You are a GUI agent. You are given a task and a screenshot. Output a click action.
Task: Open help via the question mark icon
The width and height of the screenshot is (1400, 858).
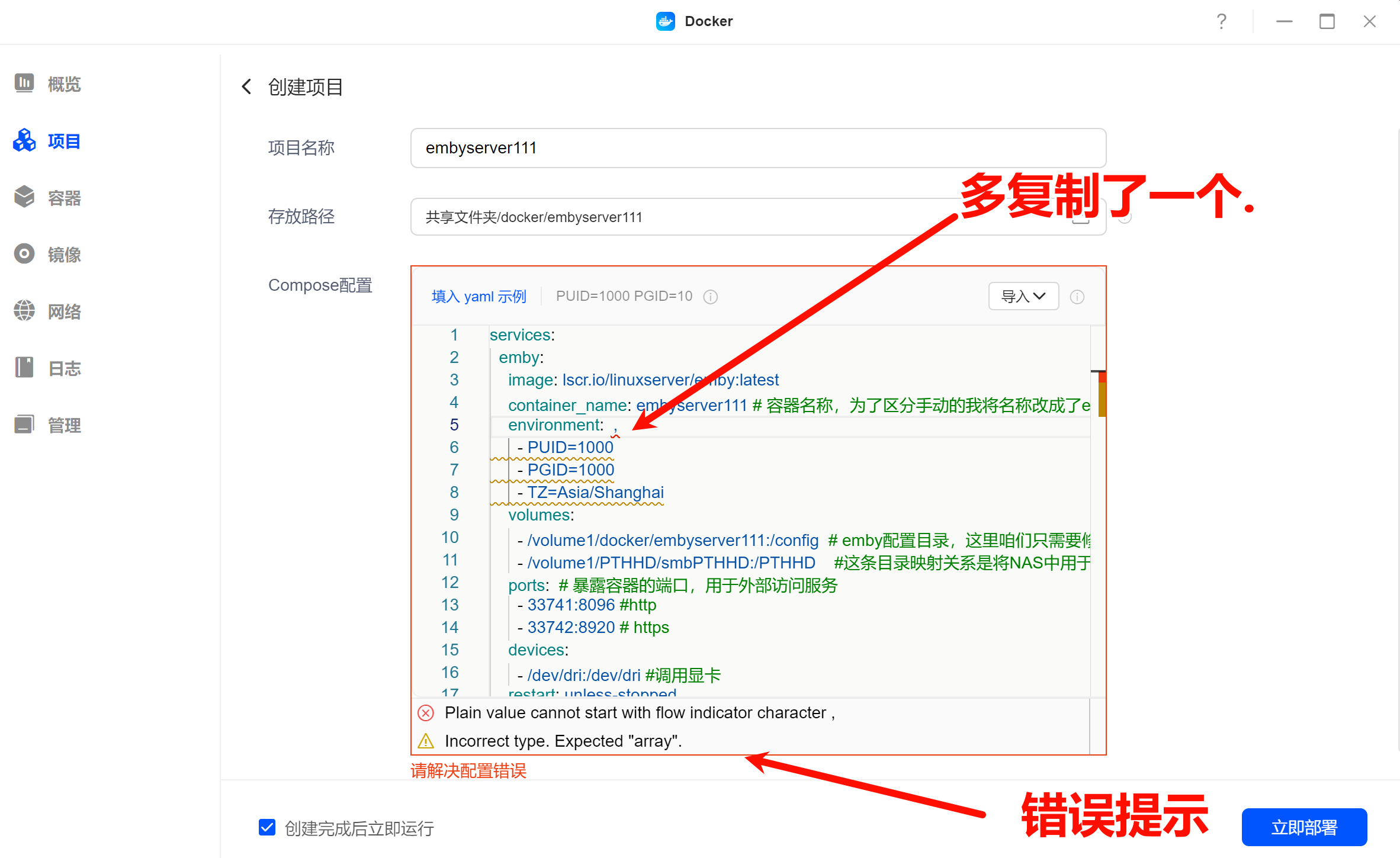[x=1222, y=21]
